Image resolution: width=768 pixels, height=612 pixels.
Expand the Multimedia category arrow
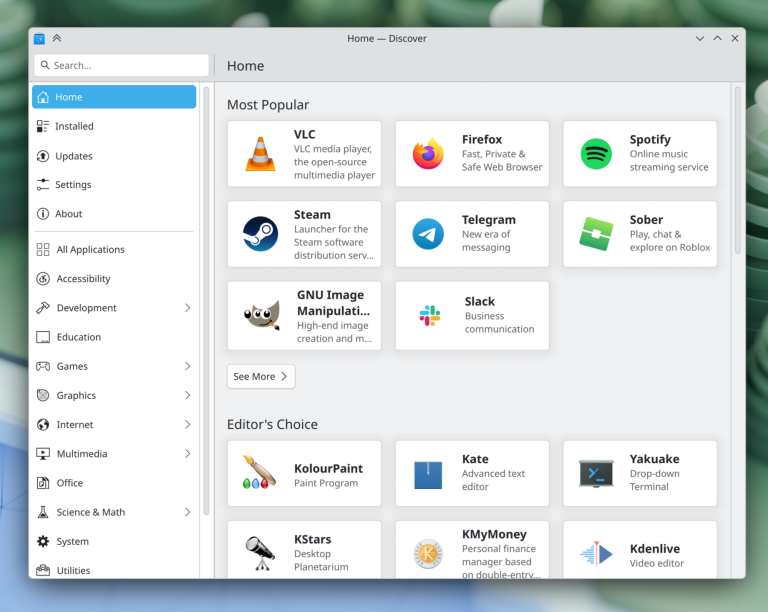point(188,454)
